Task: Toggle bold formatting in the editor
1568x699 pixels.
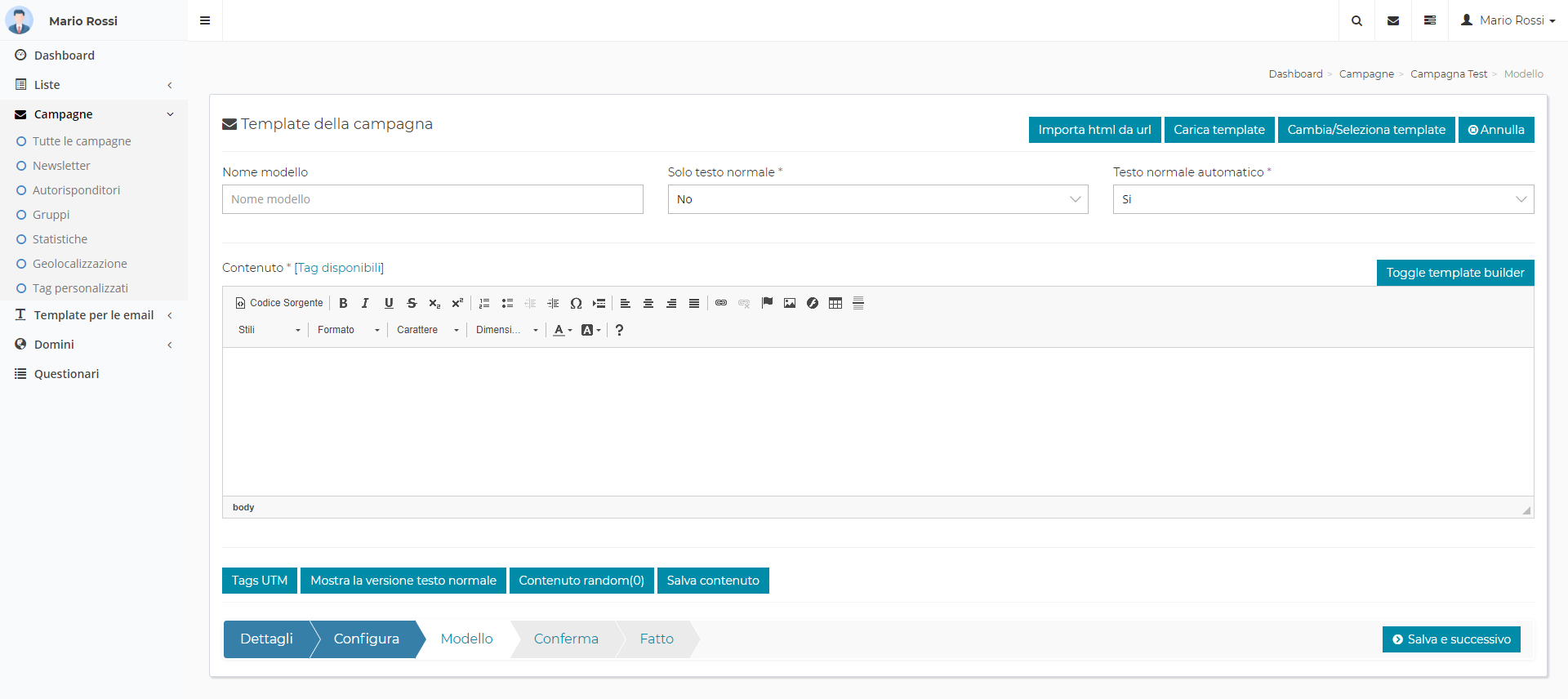Action: click(x=343, y=303)
